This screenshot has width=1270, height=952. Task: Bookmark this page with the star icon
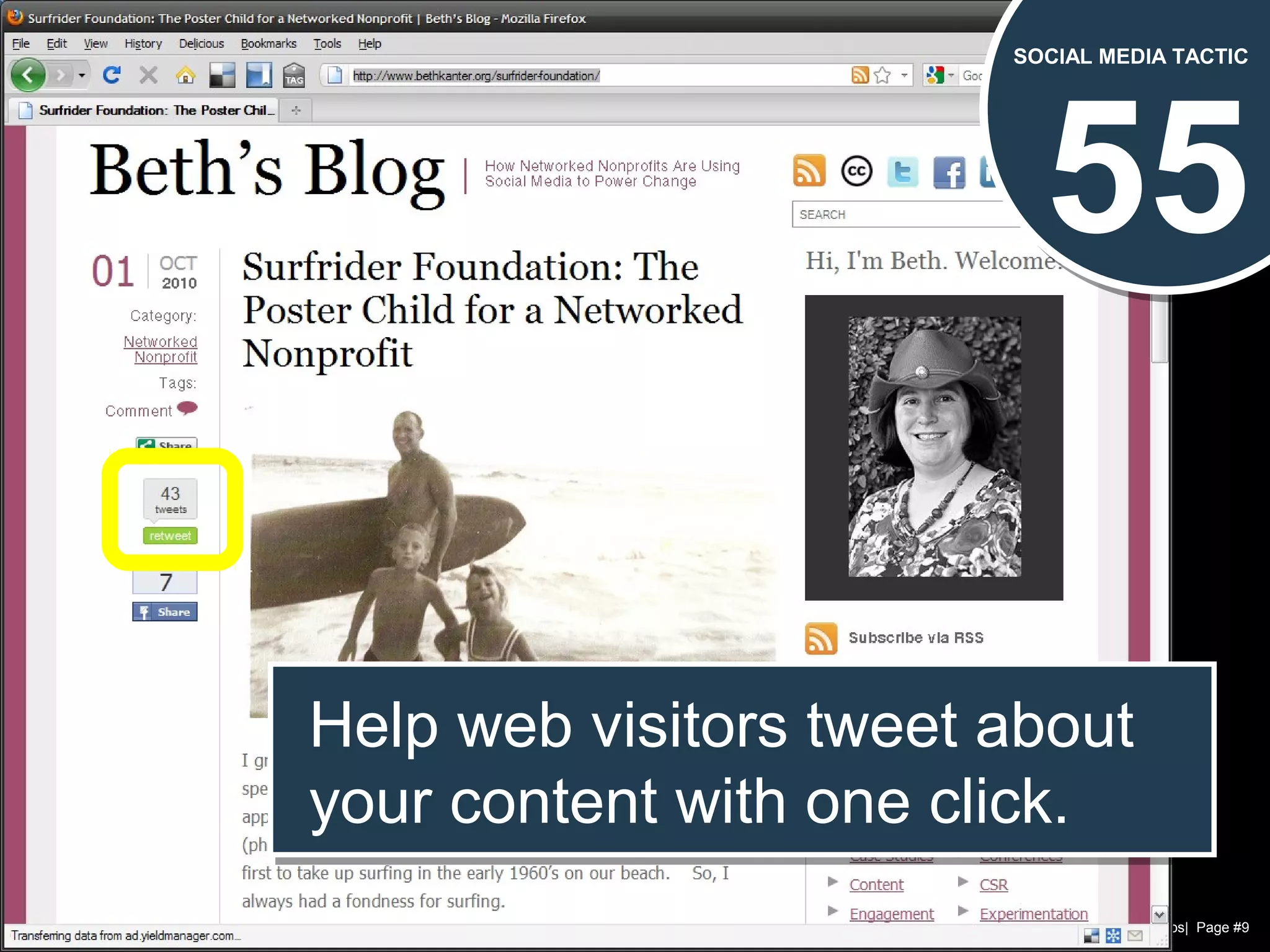882,76
